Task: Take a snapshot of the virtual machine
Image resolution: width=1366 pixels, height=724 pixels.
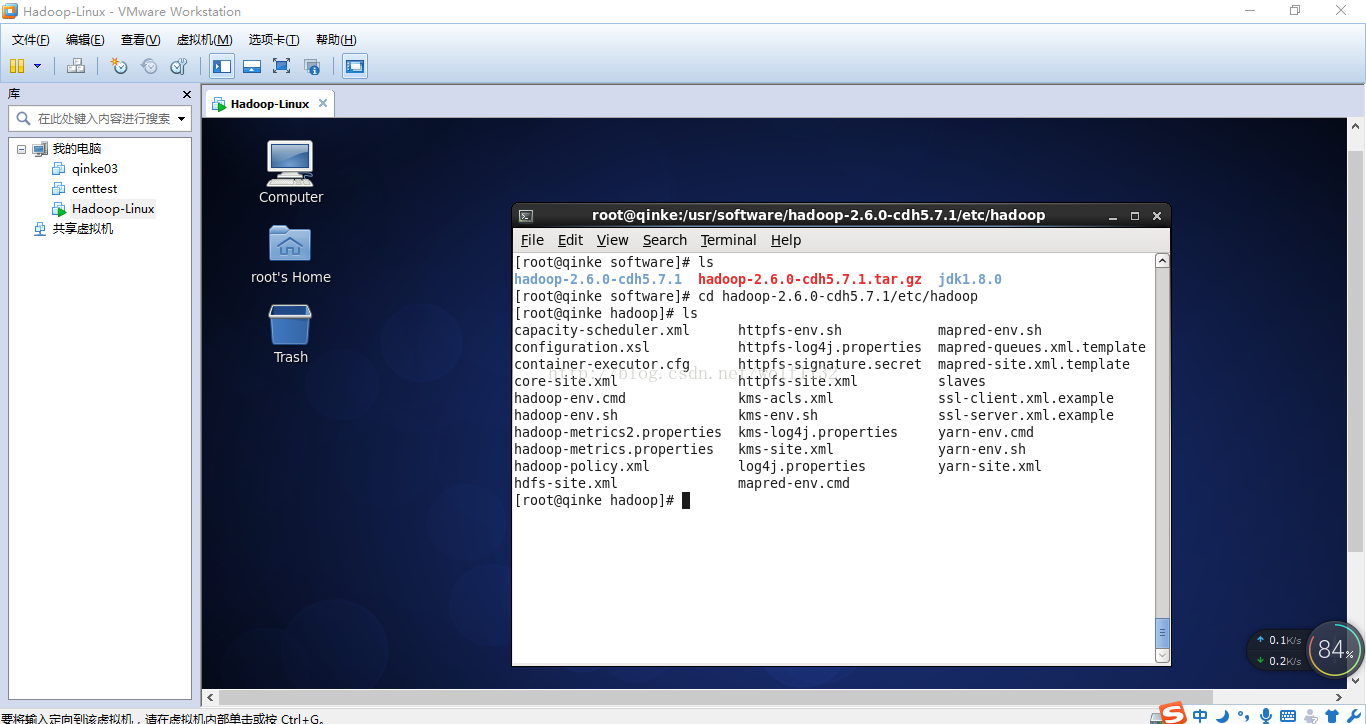Action: (x=119, y=66)
